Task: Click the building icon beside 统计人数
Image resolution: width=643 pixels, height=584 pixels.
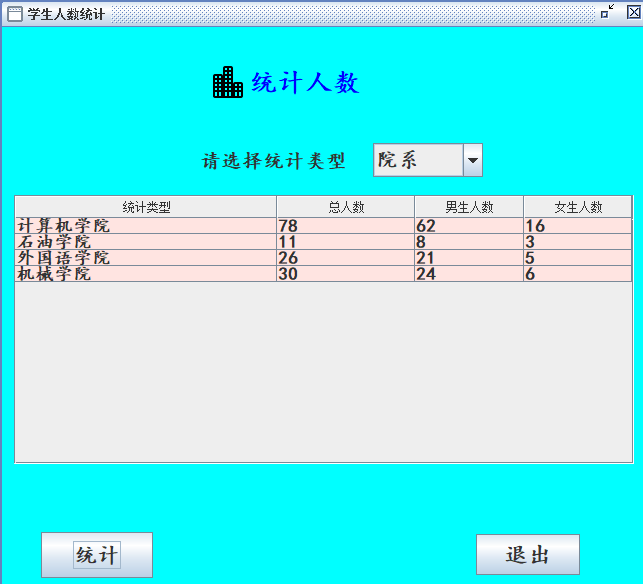Action: (228, 82)
